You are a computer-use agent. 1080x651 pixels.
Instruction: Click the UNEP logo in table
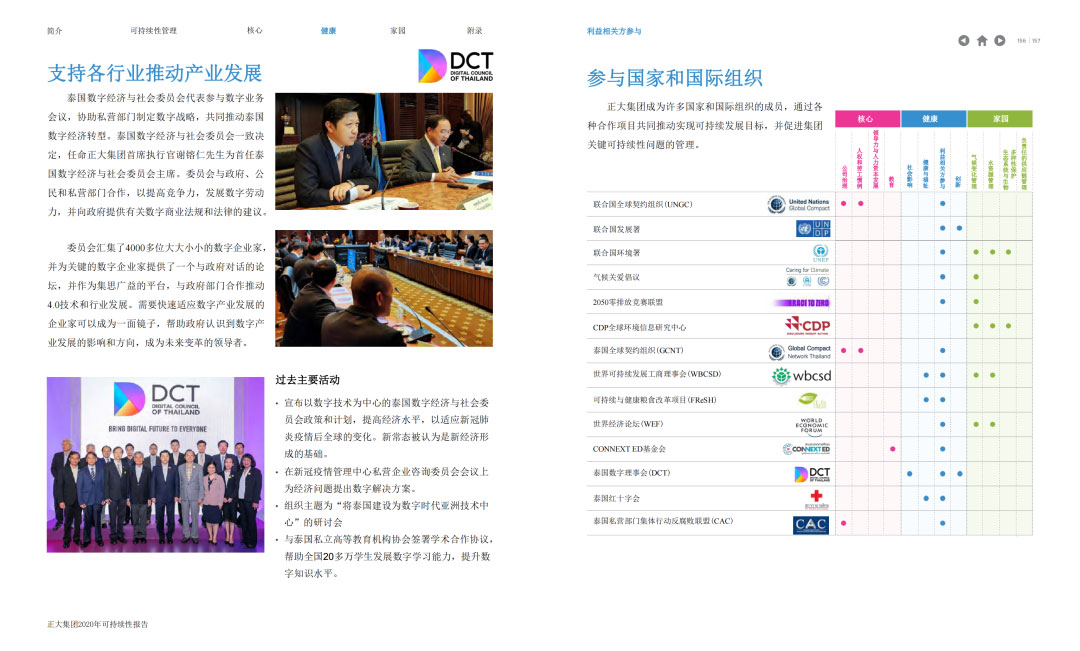[820, 253]
